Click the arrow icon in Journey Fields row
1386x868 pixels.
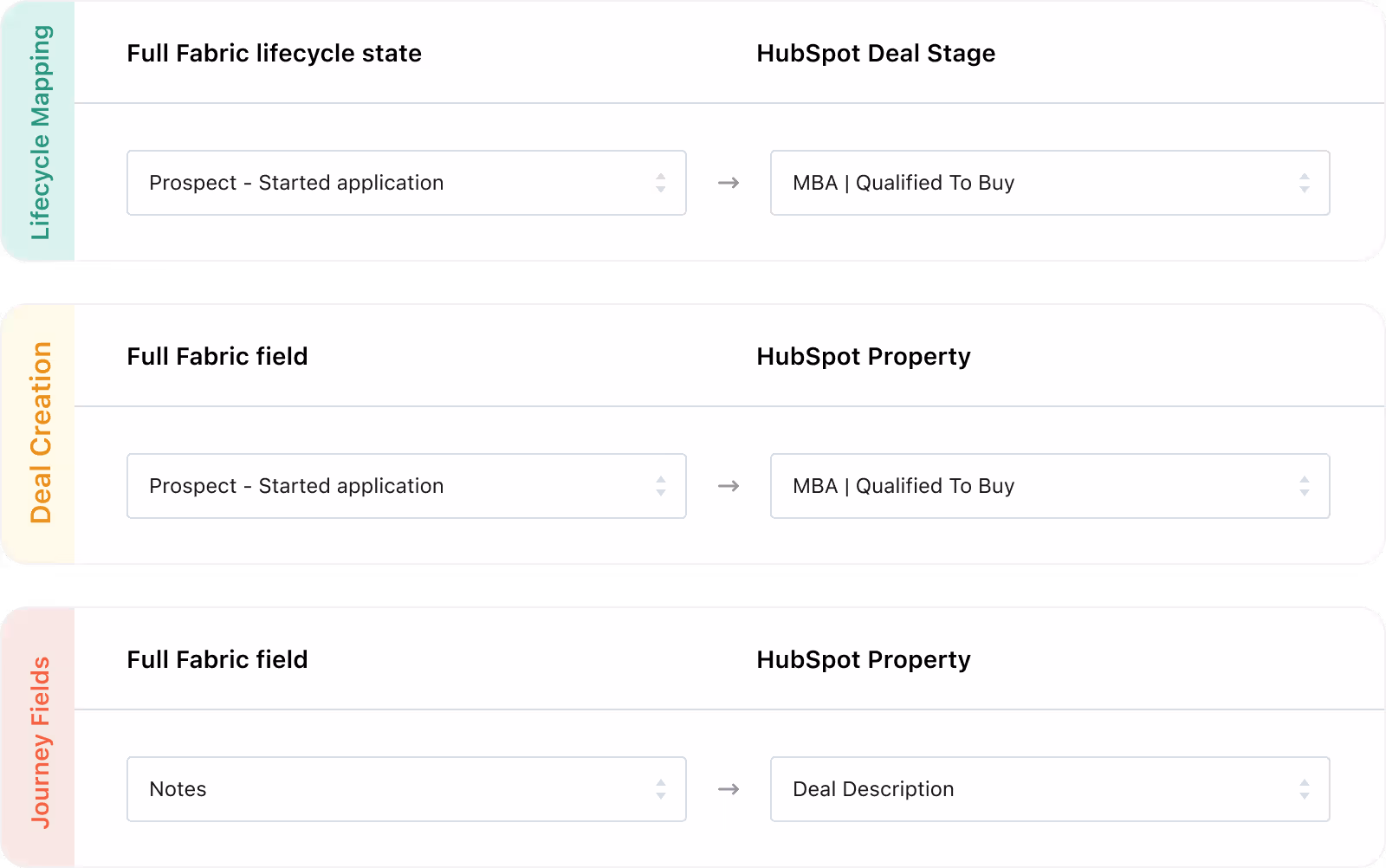pos(729,789)
